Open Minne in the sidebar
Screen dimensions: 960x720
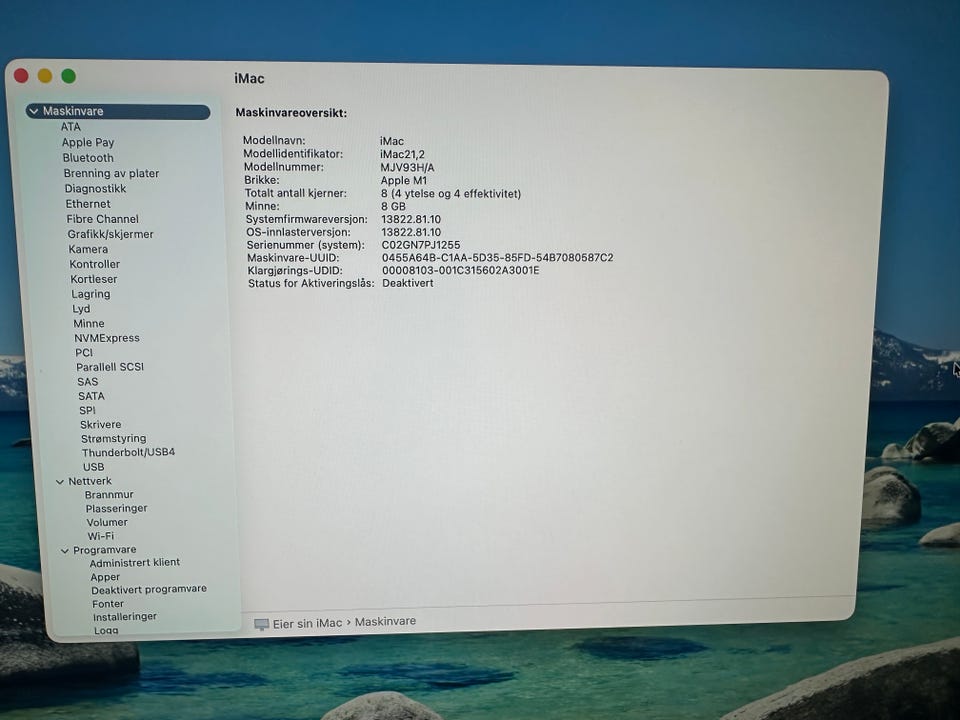[89, 323]
